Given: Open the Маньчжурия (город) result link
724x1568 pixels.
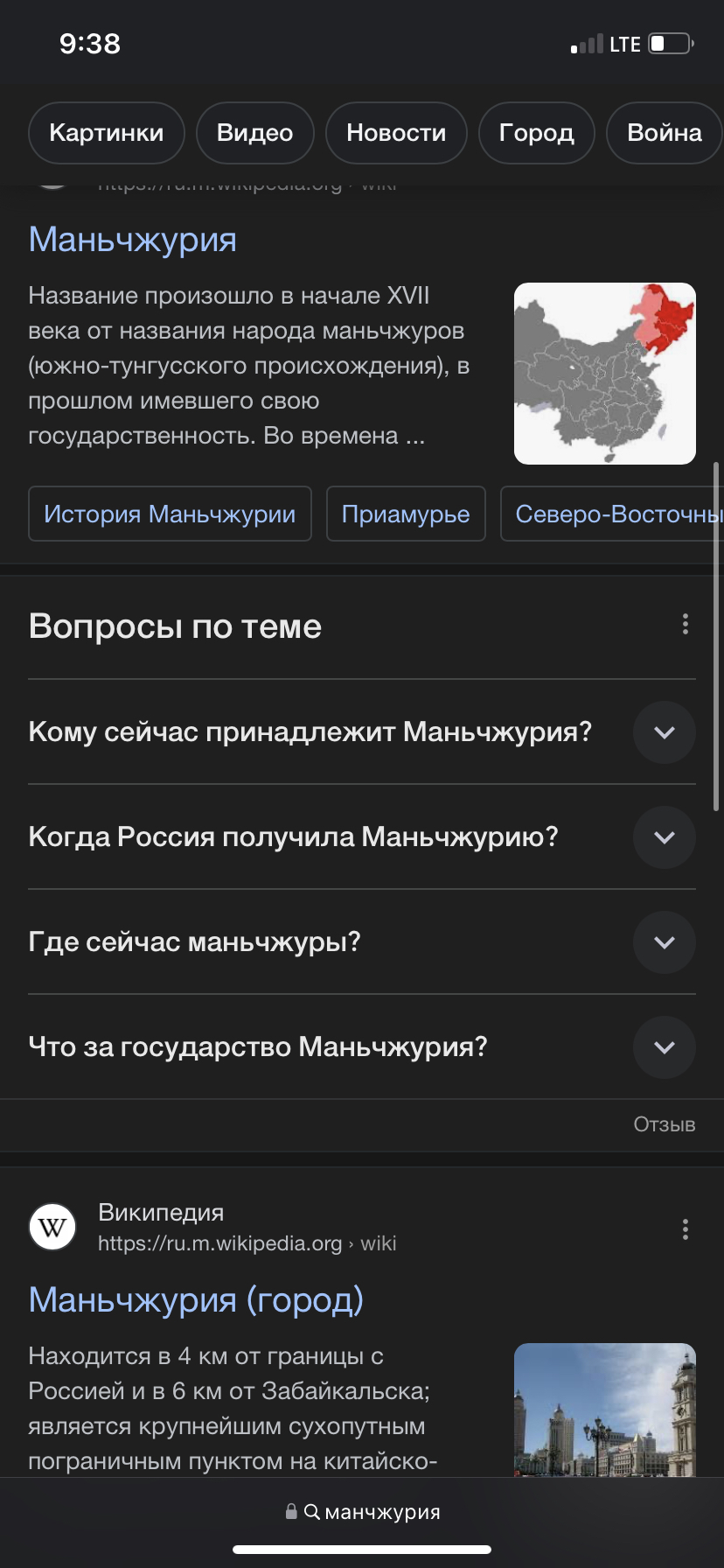Looking at the screenshot, I should coord(196,1300).
